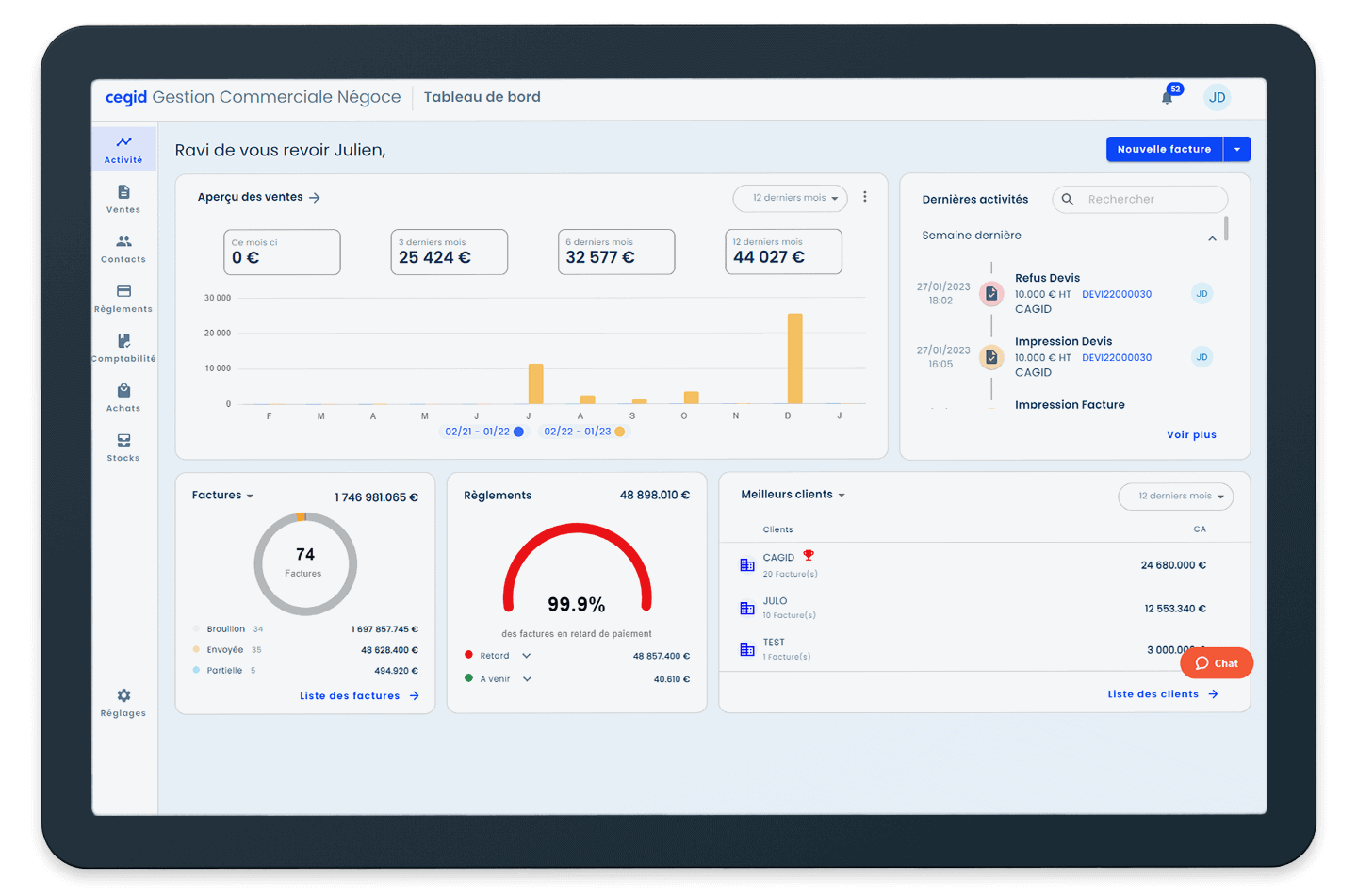Go to Contacts in sidebar
Viewport: 1357px width, 896px height.
123,249
